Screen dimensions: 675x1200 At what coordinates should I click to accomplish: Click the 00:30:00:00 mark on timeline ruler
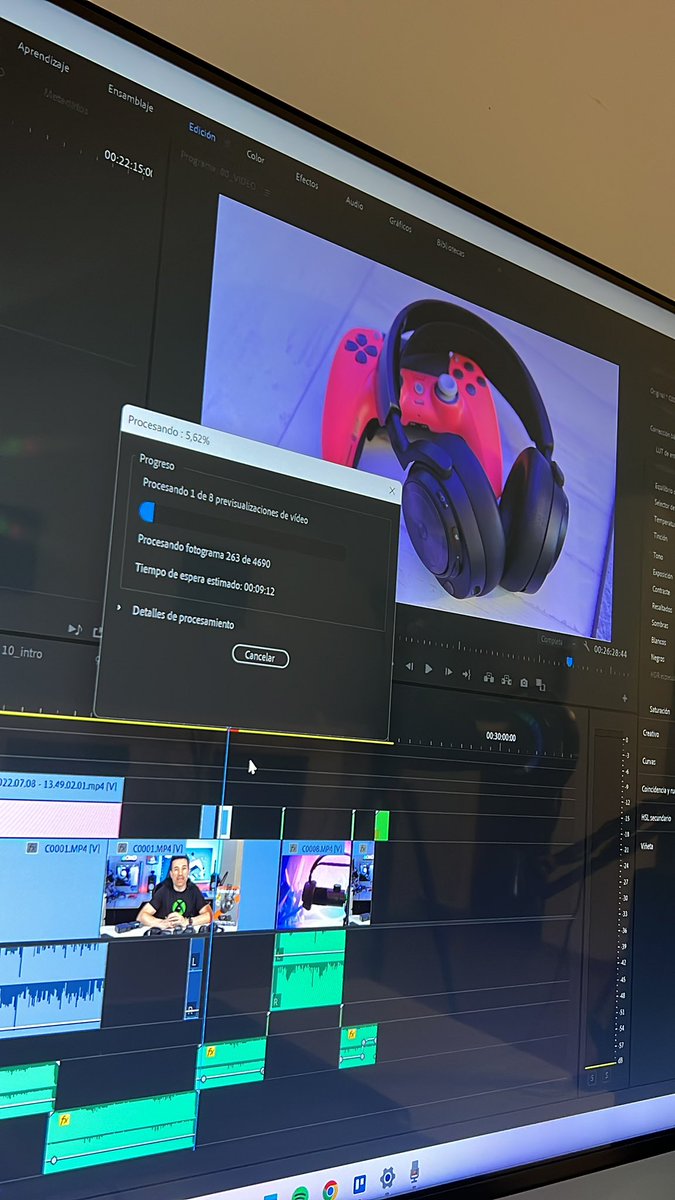point(501,735)
